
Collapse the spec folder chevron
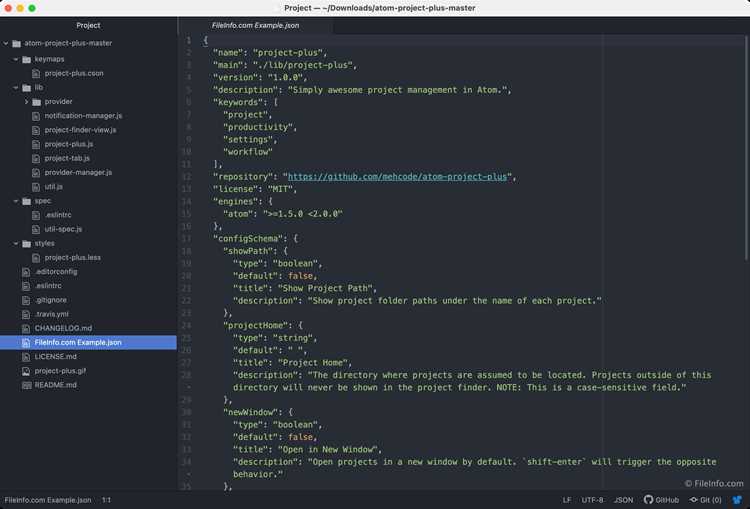point(16,201)
